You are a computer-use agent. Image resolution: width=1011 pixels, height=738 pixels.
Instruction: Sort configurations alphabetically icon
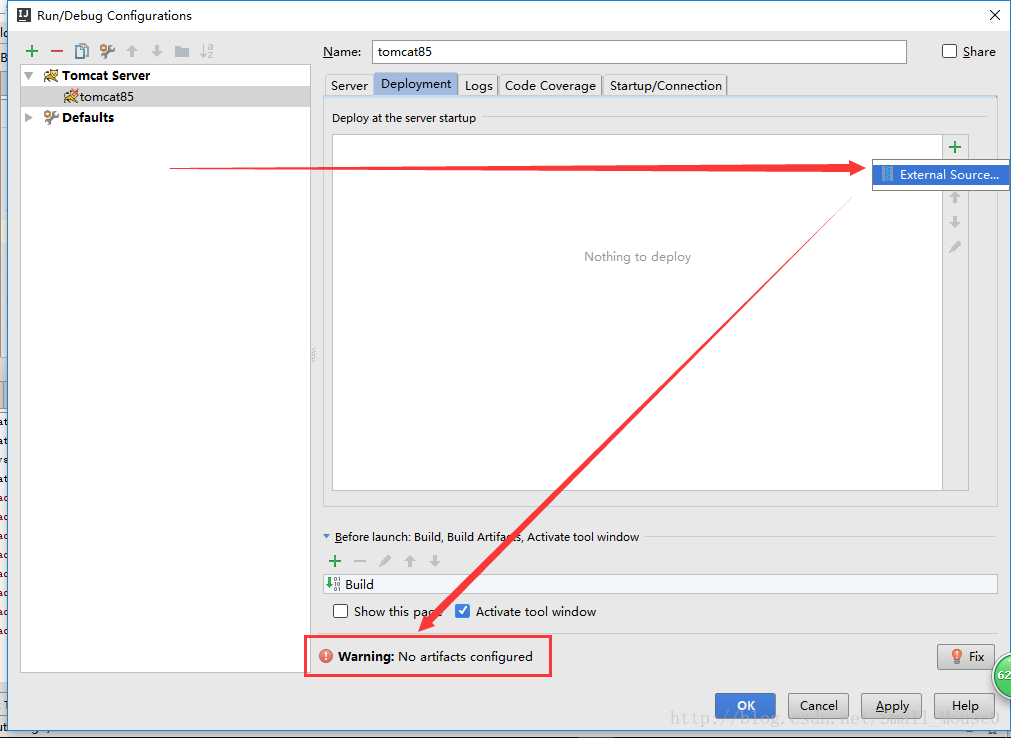(206, 51)
